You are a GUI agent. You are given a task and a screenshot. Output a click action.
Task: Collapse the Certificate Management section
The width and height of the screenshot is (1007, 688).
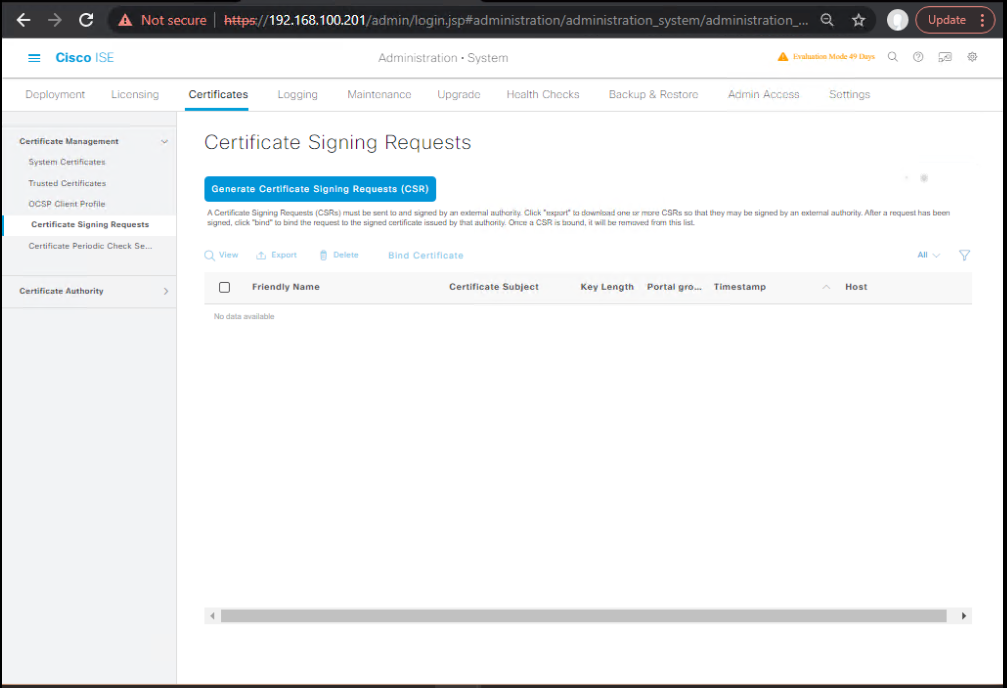coord(164,141)
